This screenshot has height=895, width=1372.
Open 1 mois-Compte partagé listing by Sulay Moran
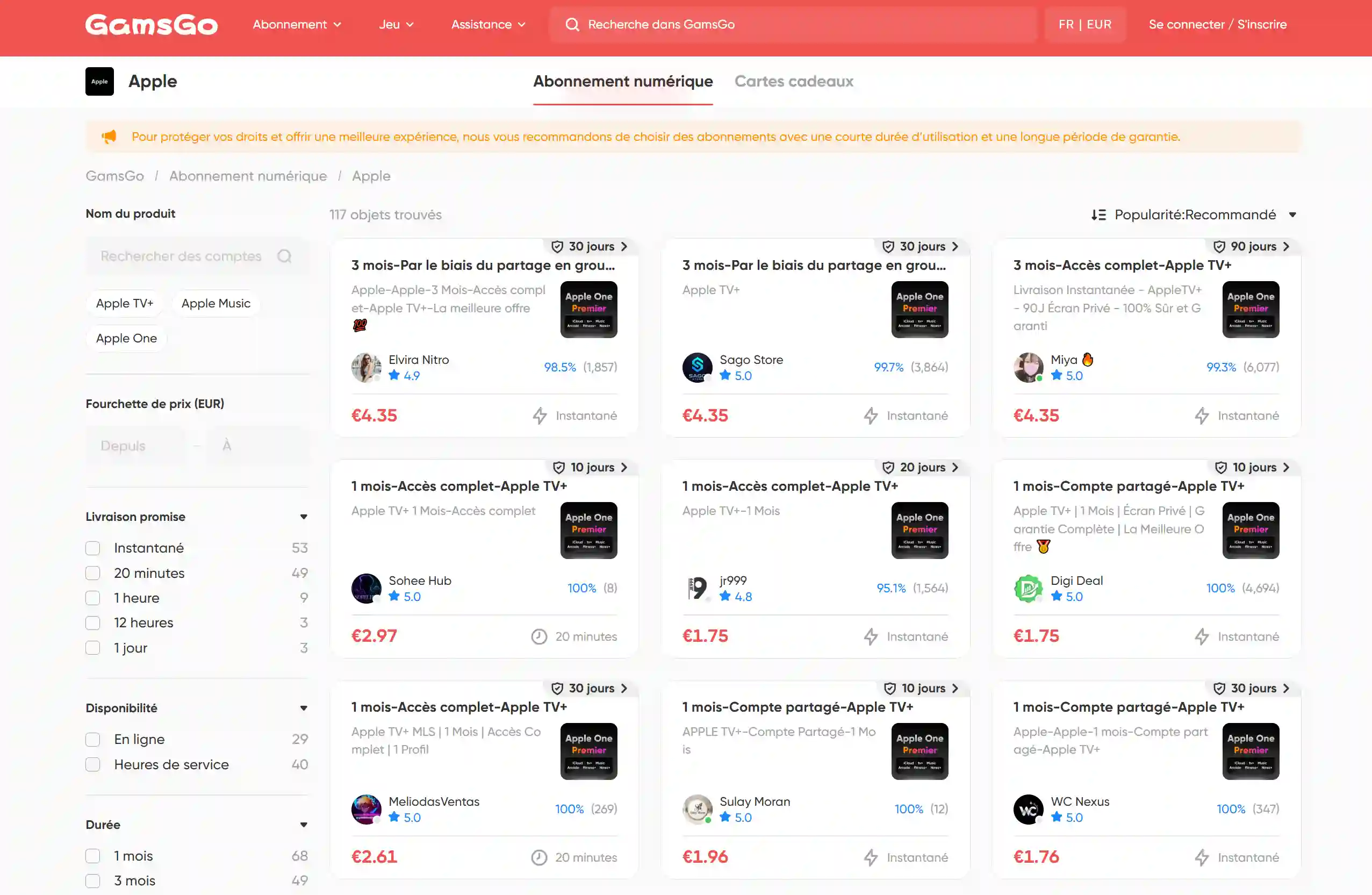click(x=798, y=707)
